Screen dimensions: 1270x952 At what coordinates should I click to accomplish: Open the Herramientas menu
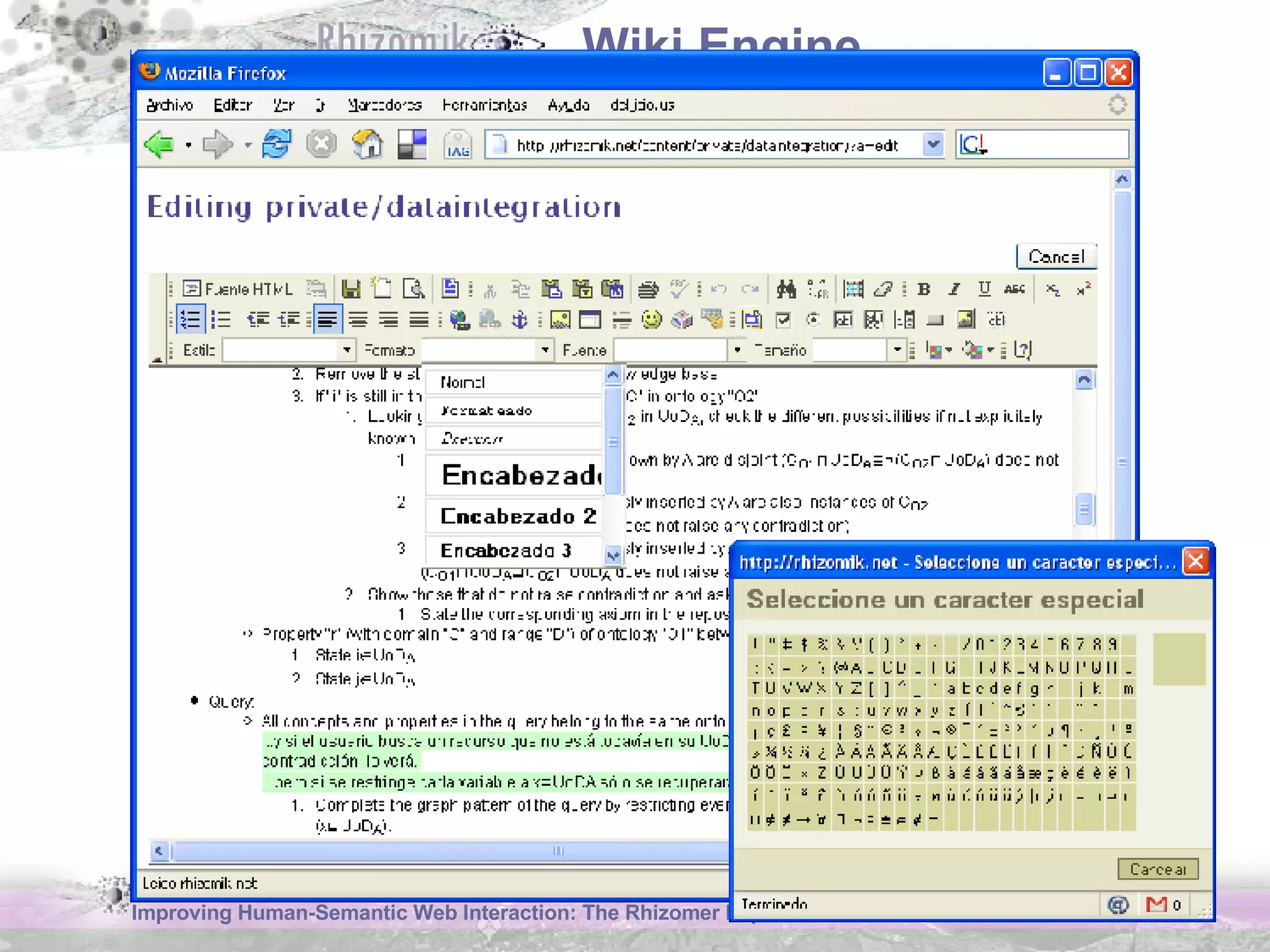(x=485, y=105)
